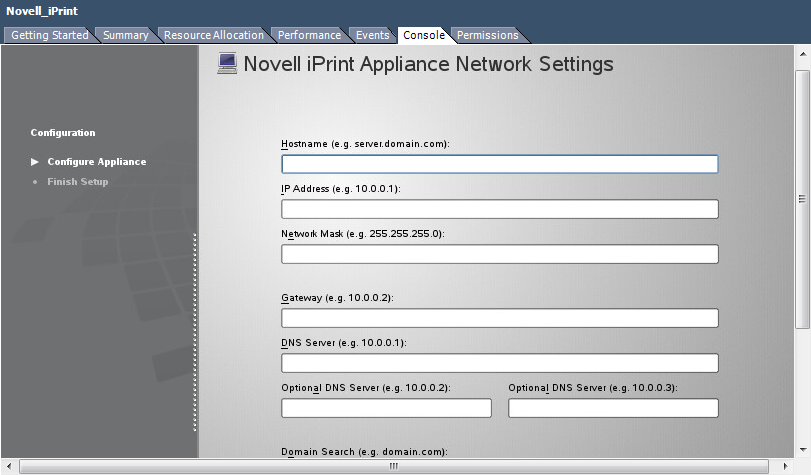Viewport: 811px width, 475px height.
Task: Click the horizontal scrollbar right arrow
Action: coord(785,466)
